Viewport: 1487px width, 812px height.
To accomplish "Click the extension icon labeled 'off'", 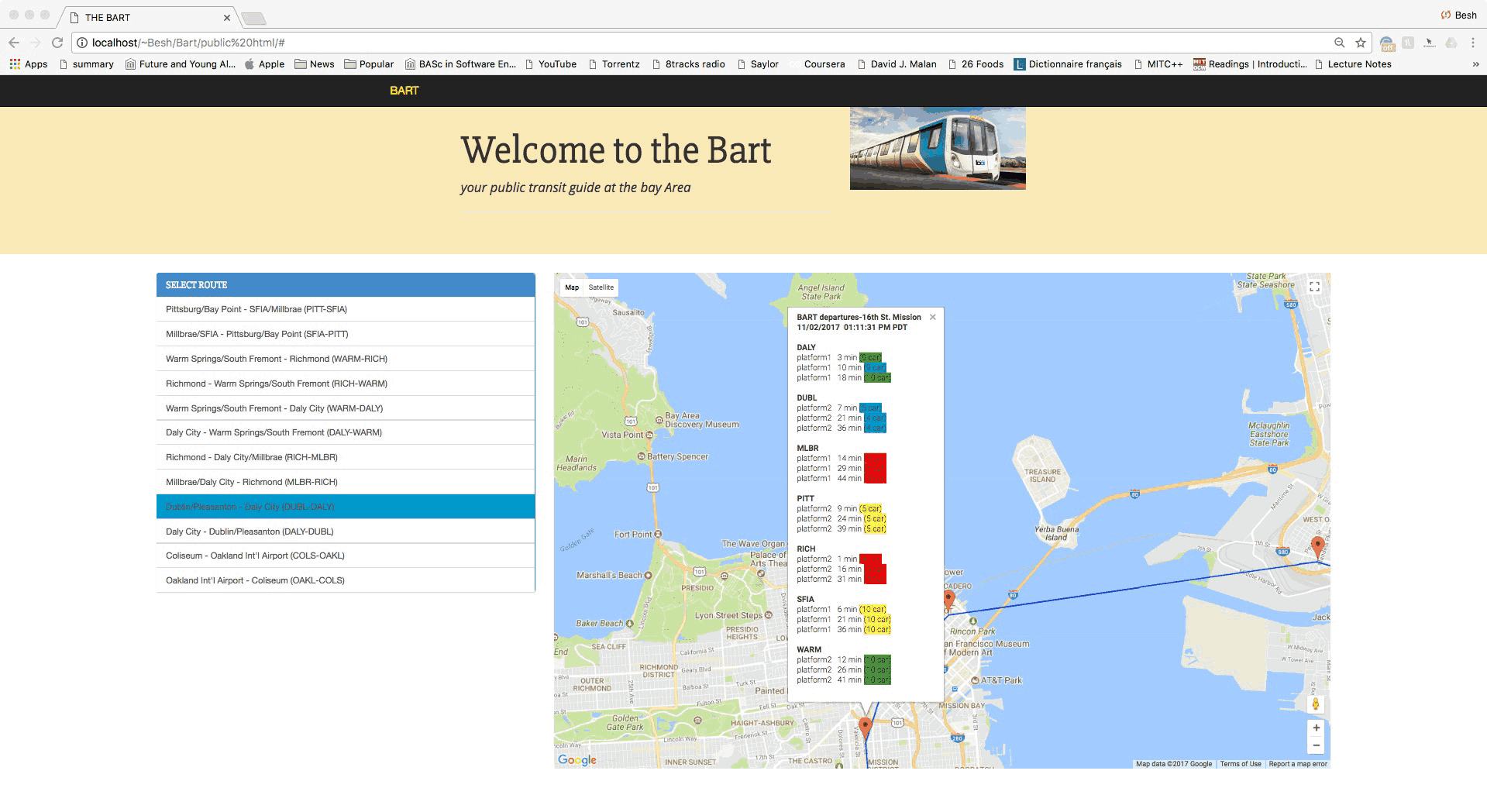I will (x=1387, y=43).
